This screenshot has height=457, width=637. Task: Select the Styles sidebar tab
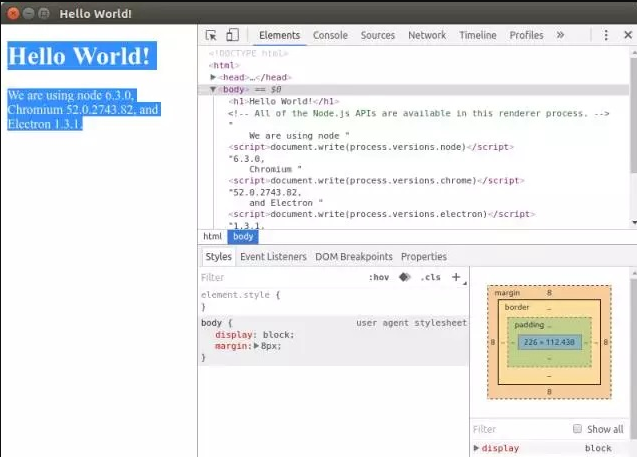pyautogui.click(x=218, y=257)
